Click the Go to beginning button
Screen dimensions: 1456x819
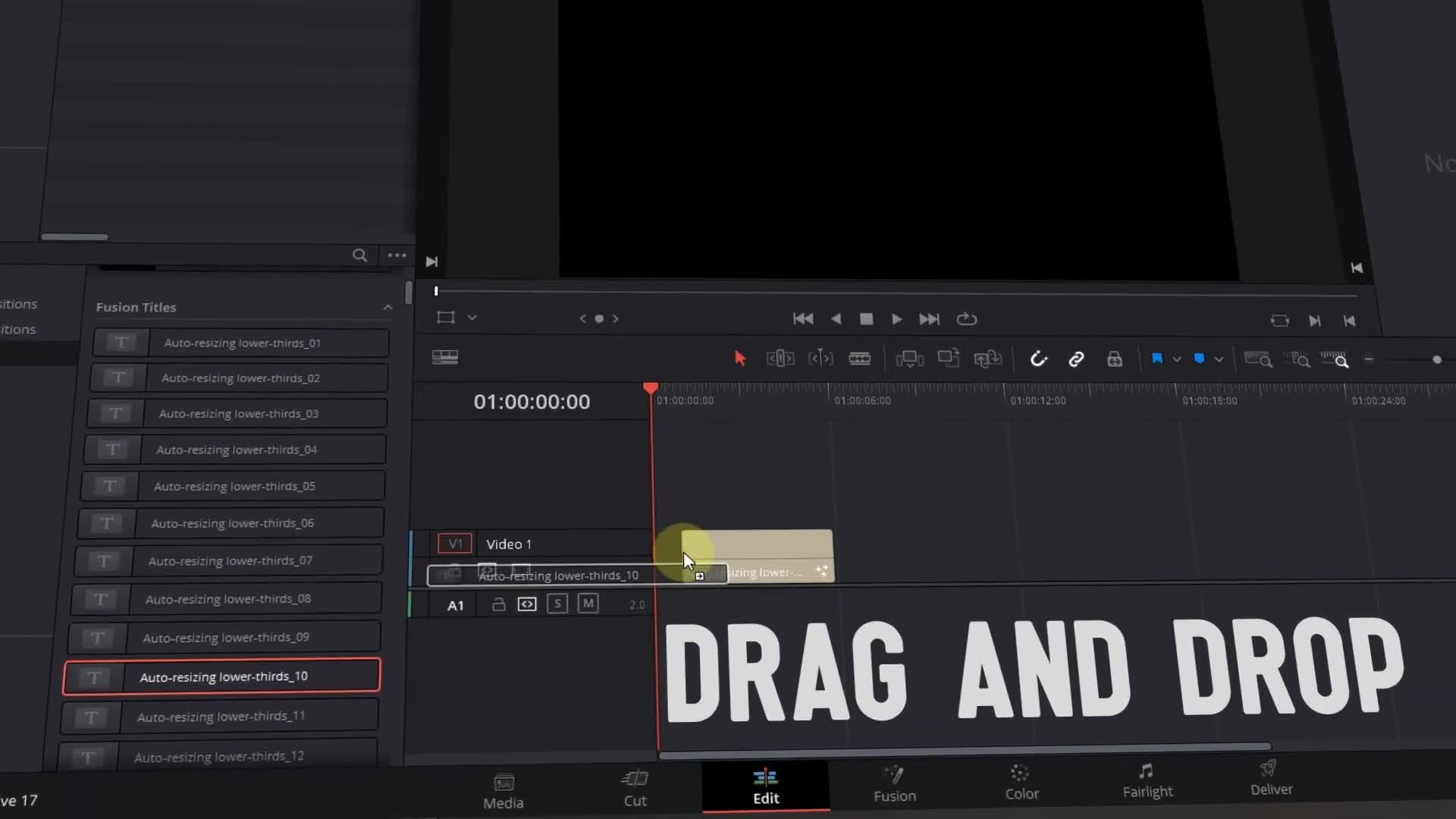click(802, 318)
